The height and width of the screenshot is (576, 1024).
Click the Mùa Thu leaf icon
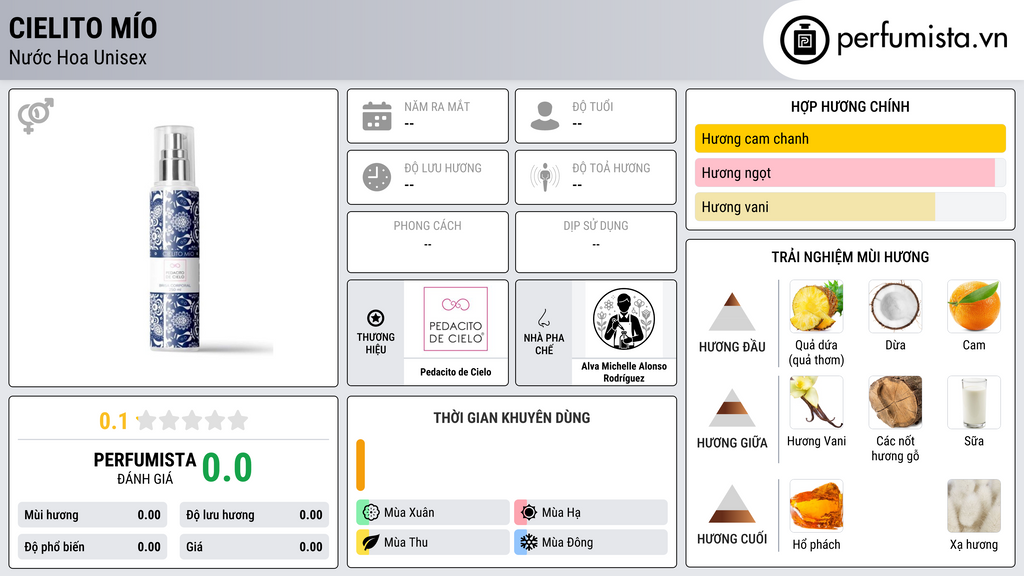(371, 542)
